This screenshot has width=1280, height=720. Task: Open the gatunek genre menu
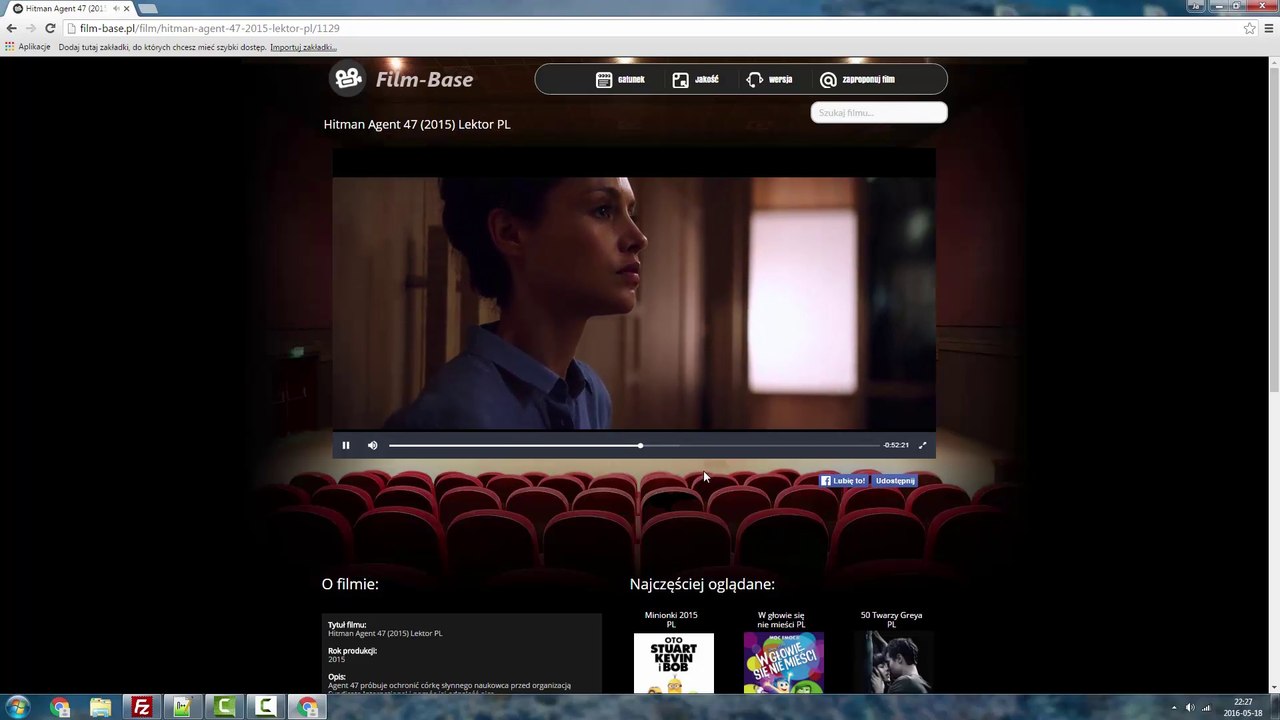(621, 79)
